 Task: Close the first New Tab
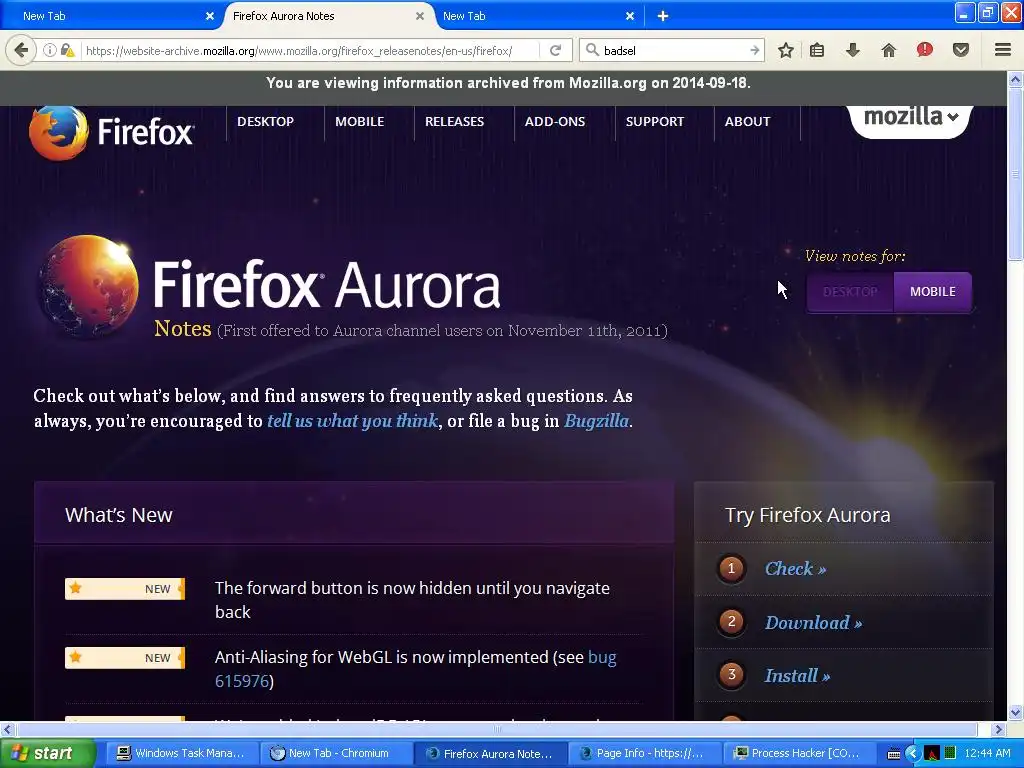click(210, 16)
